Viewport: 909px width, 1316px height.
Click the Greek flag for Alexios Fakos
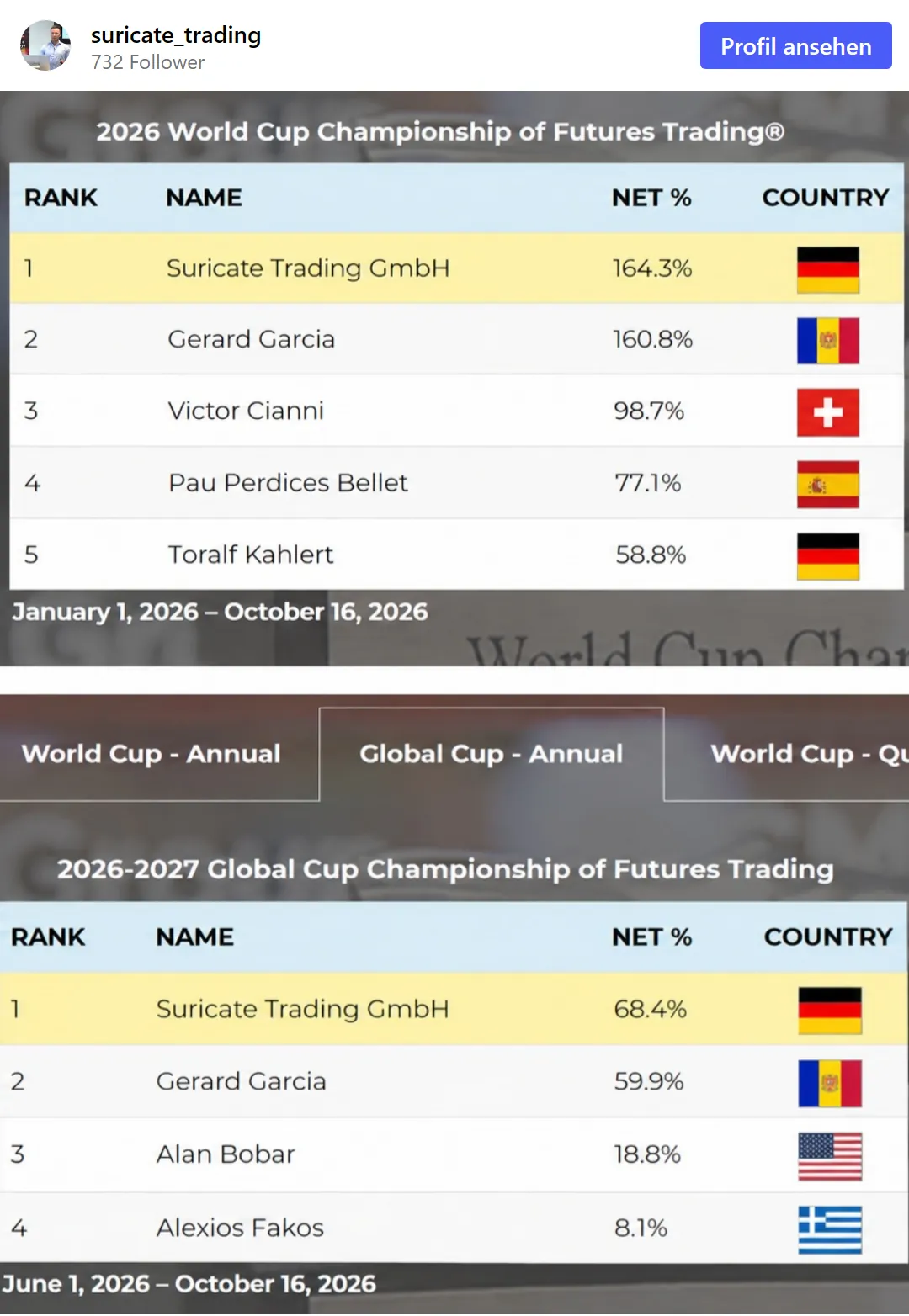pyautogui.click(x=830, y=1230)
